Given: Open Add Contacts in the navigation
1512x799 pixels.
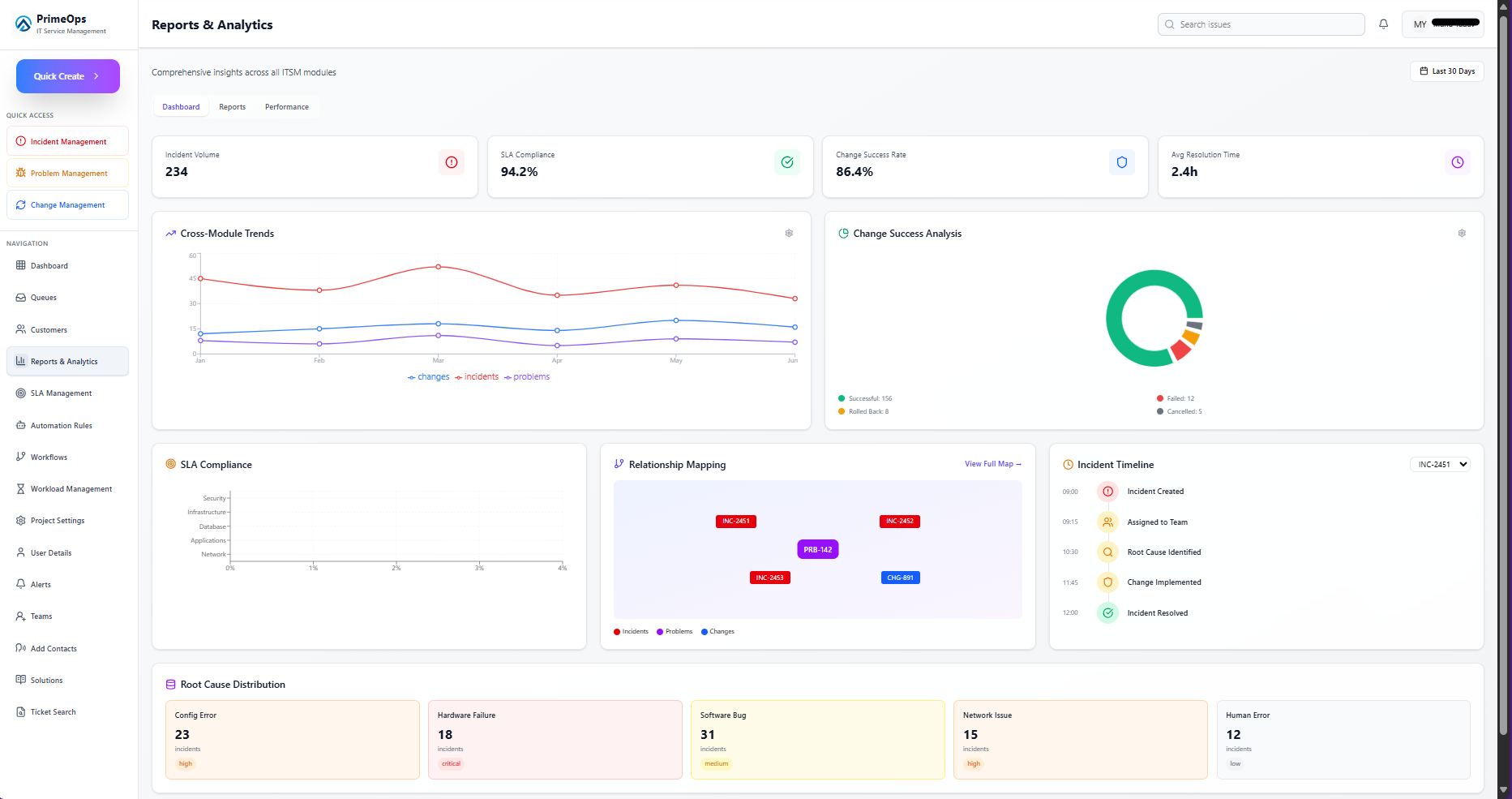Looking at the screenshot, I should coord(68,649).
